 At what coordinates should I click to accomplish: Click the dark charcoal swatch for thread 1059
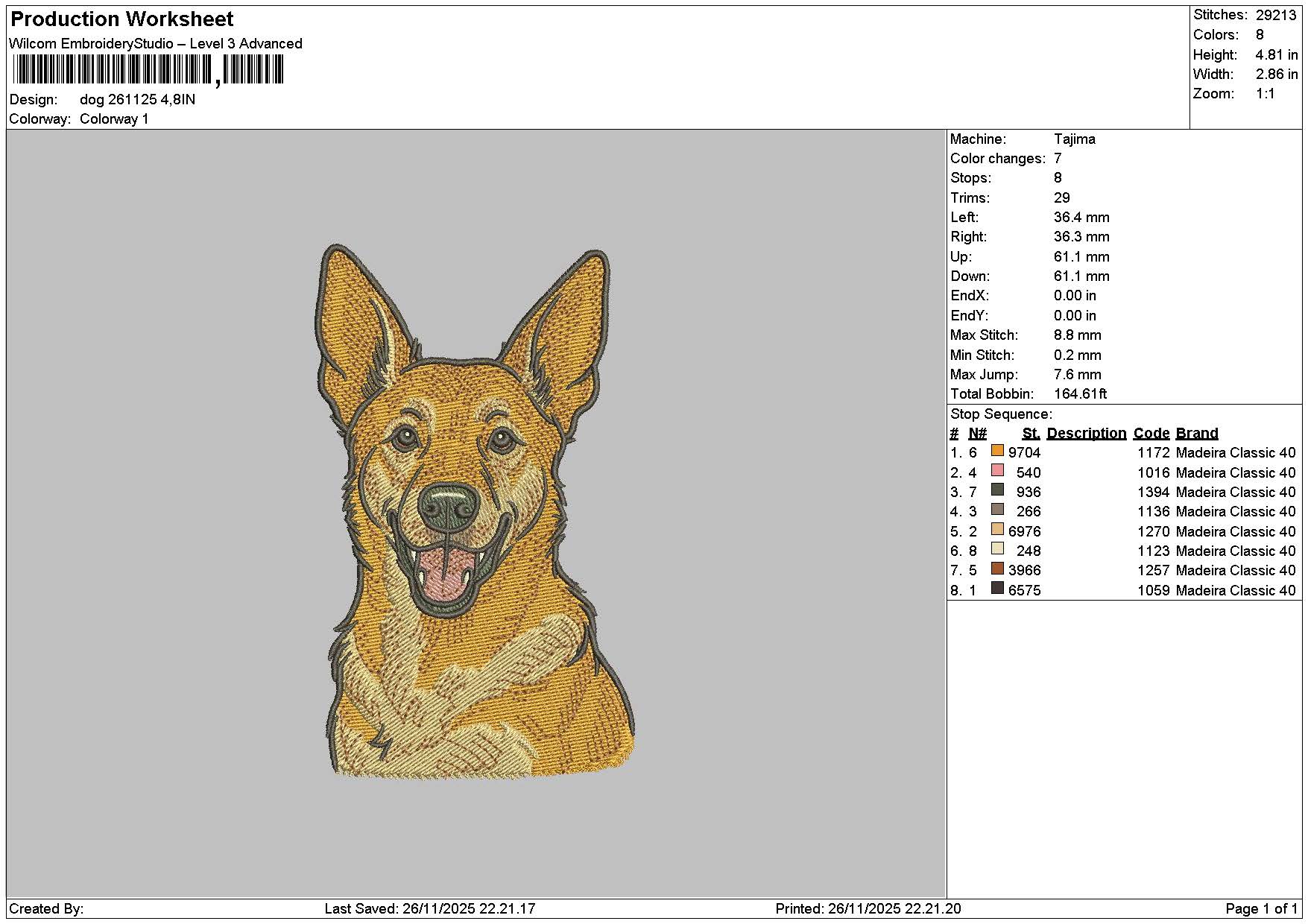click(997, 588)
